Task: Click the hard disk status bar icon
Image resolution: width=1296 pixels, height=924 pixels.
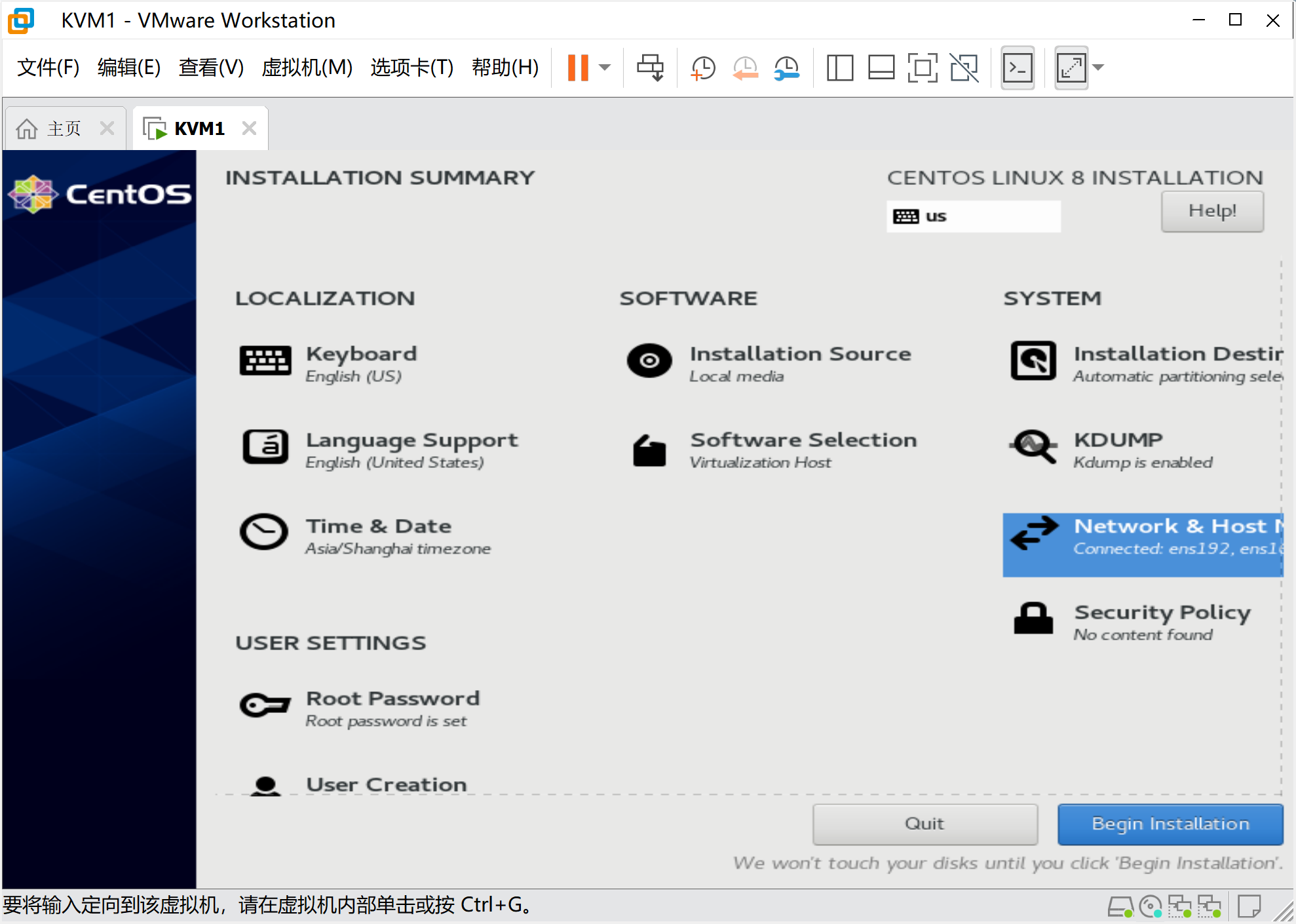Action: click(x=1120, y=907)
